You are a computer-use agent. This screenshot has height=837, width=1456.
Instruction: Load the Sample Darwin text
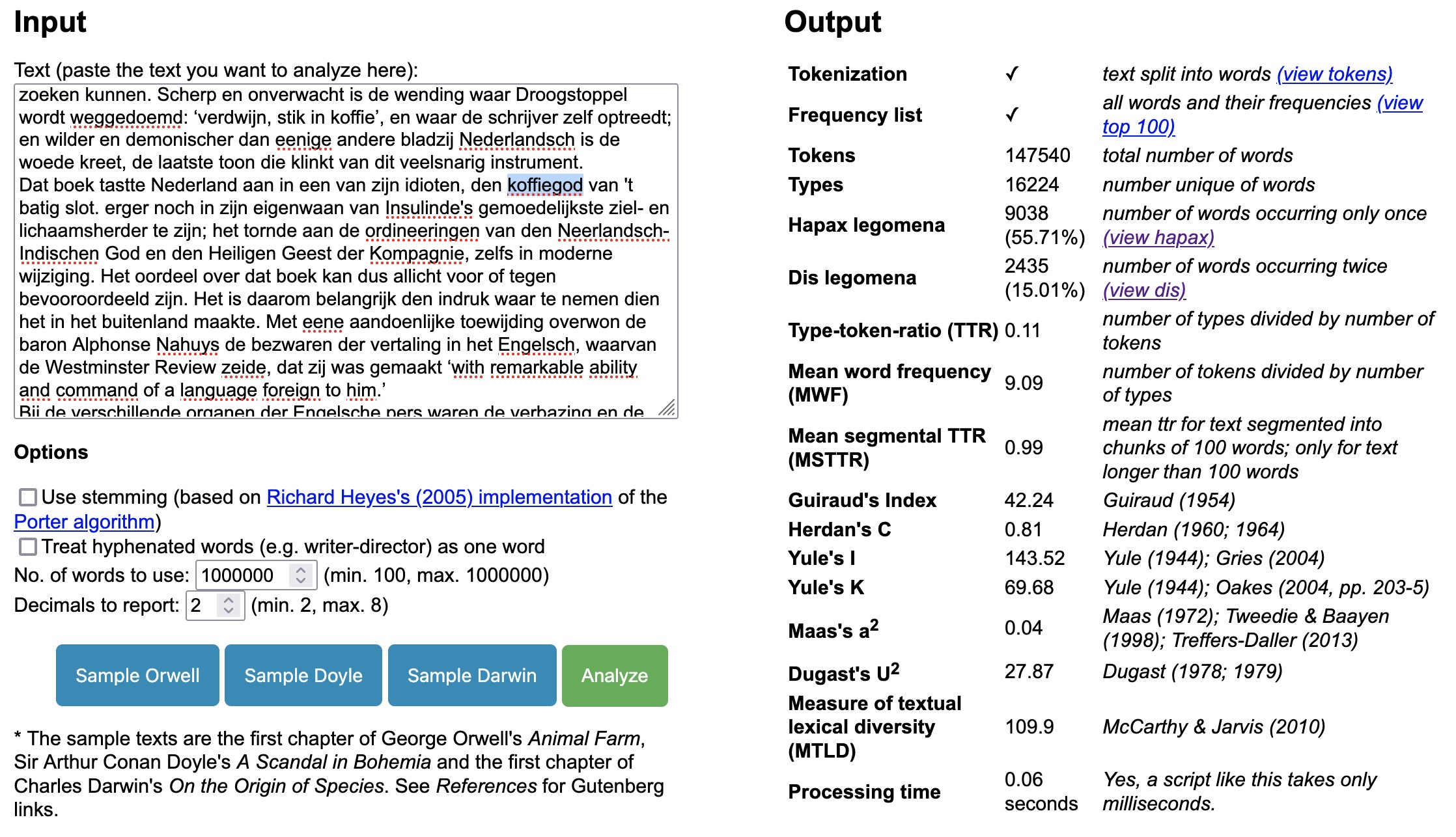pos(472,676)
